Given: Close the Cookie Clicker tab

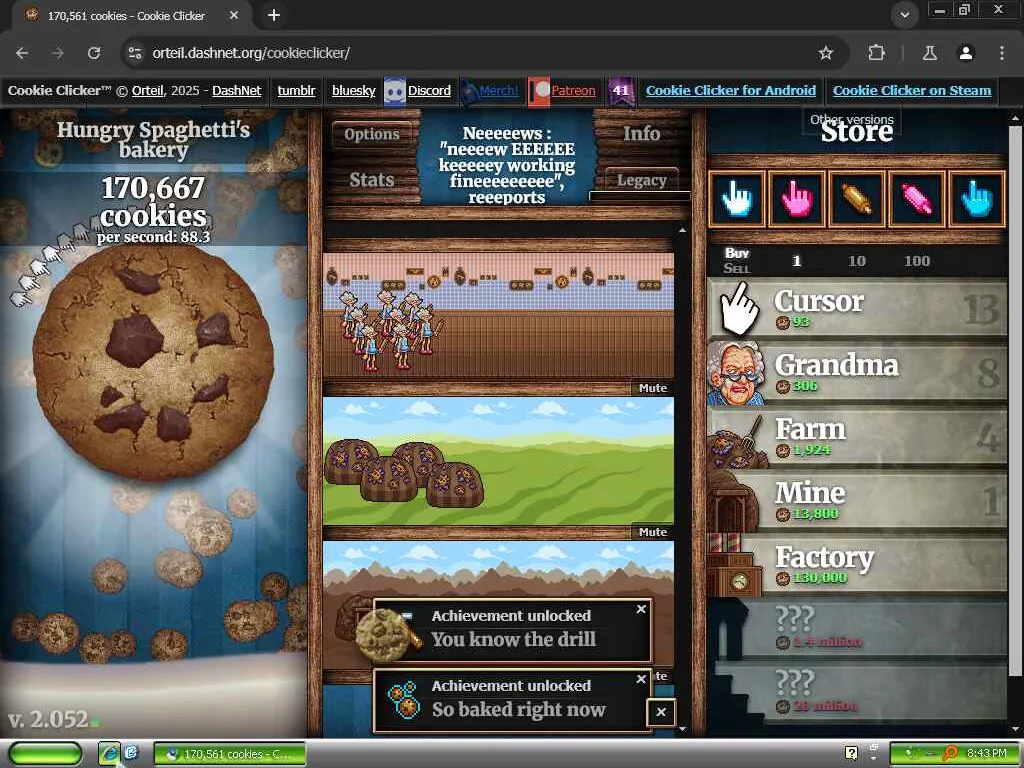Looking at the screenshot, I should point(234,15).
